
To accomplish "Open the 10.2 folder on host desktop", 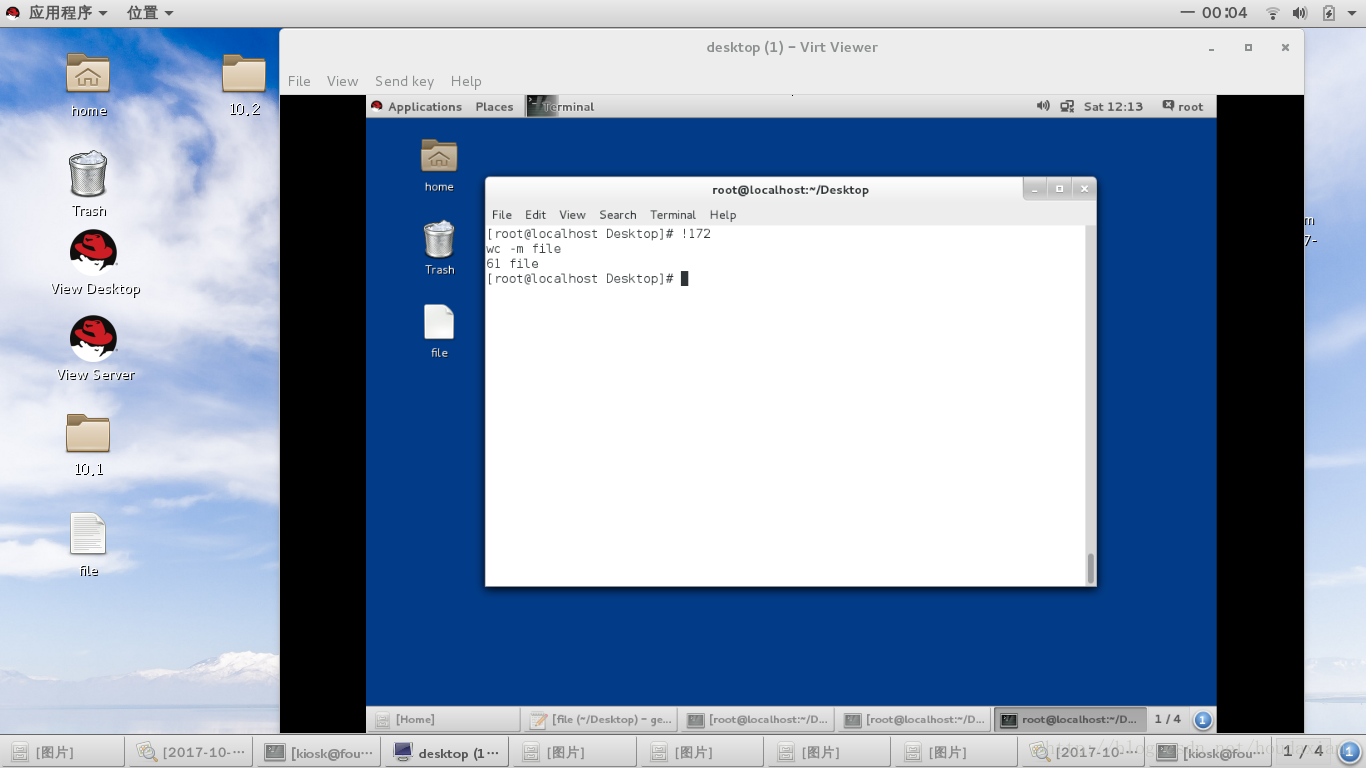I will tap(244, 84).
